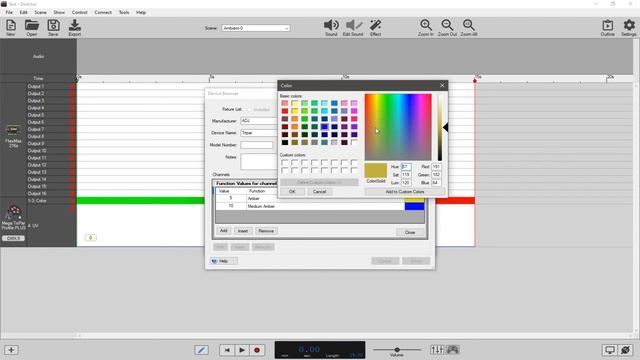Click the Effect magic wand icon
The height and width of the screenshot is (360, 640).
(376, 25)
